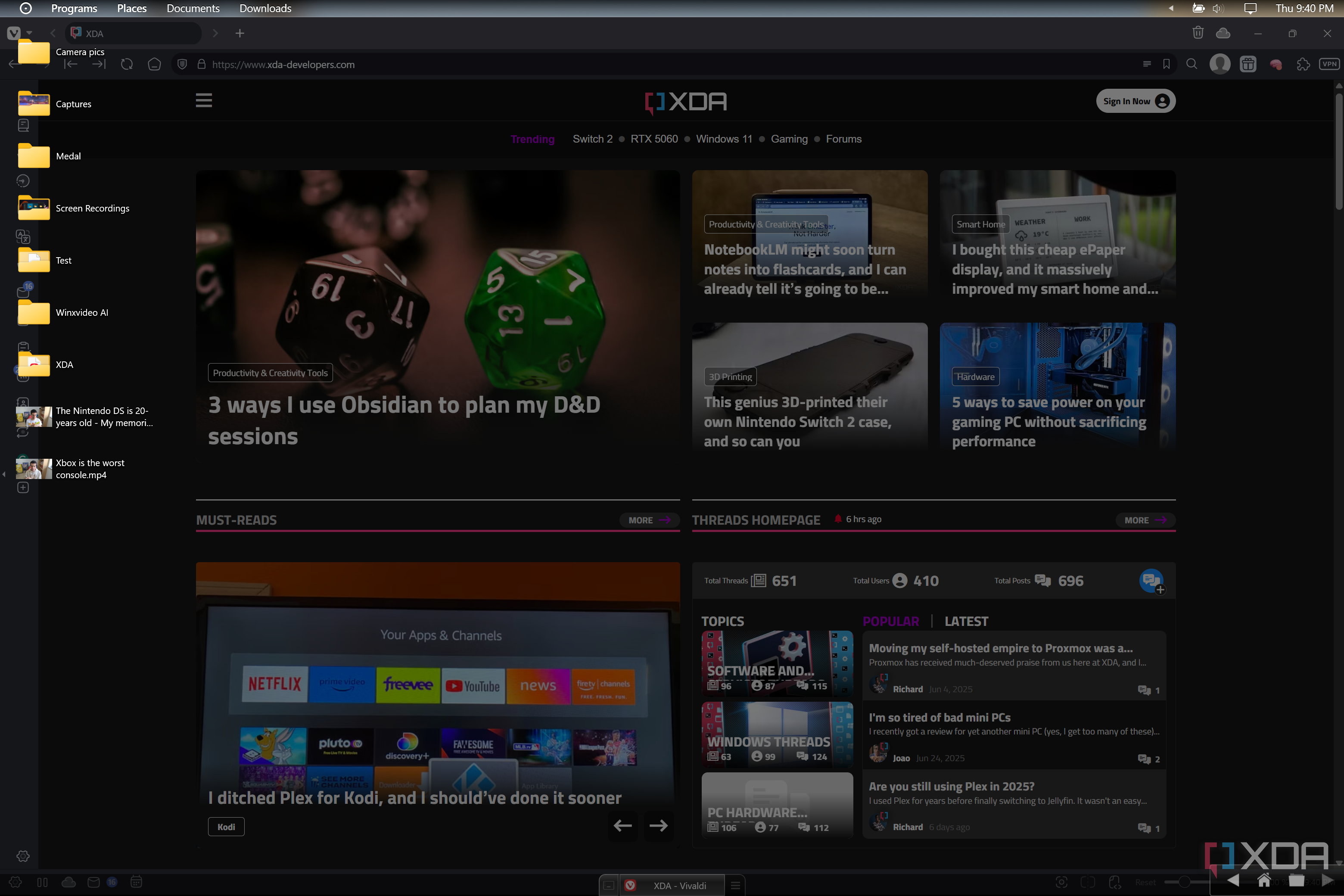Viewport: 1344px width, 896px height.
Task: Open the content blocker shield icon
Action: pyautogui.click(x=182, y=65)
